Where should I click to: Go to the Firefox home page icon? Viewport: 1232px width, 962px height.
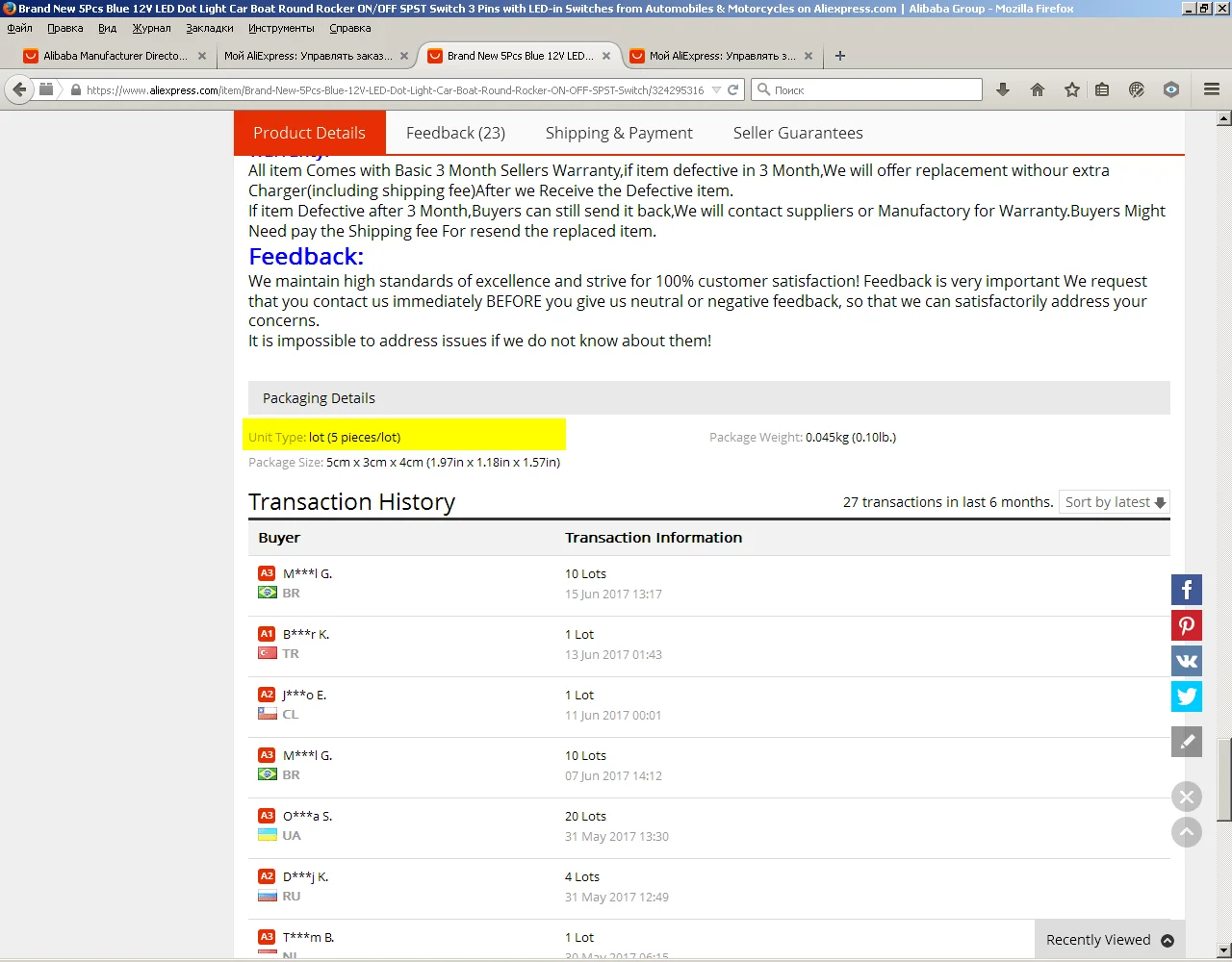pyautogui.click(x=1038, y=89)
